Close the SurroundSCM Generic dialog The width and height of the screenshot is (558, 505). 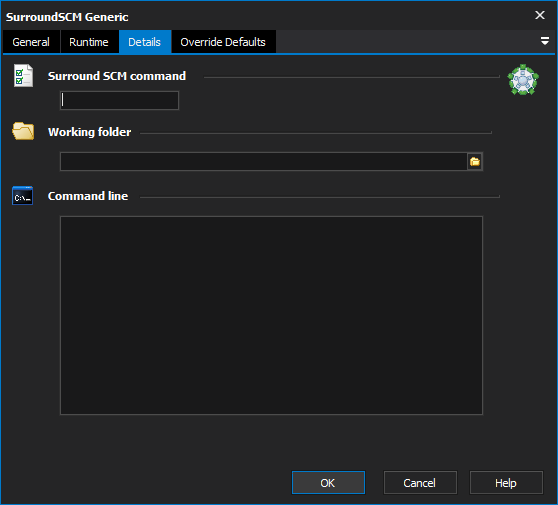click(x=540, y=15)
